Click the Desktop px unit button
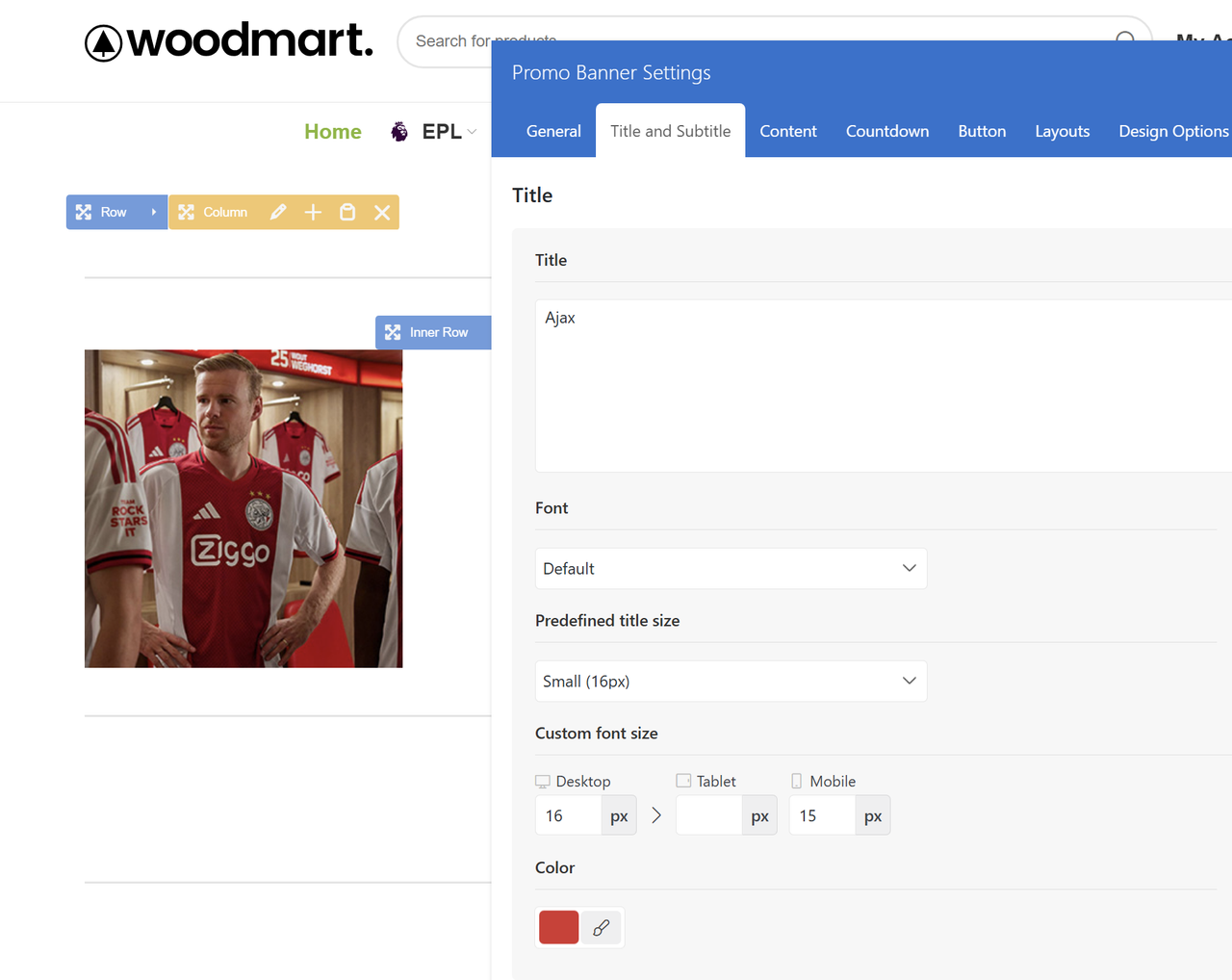The image size is (1232, 980). (619, 815)
